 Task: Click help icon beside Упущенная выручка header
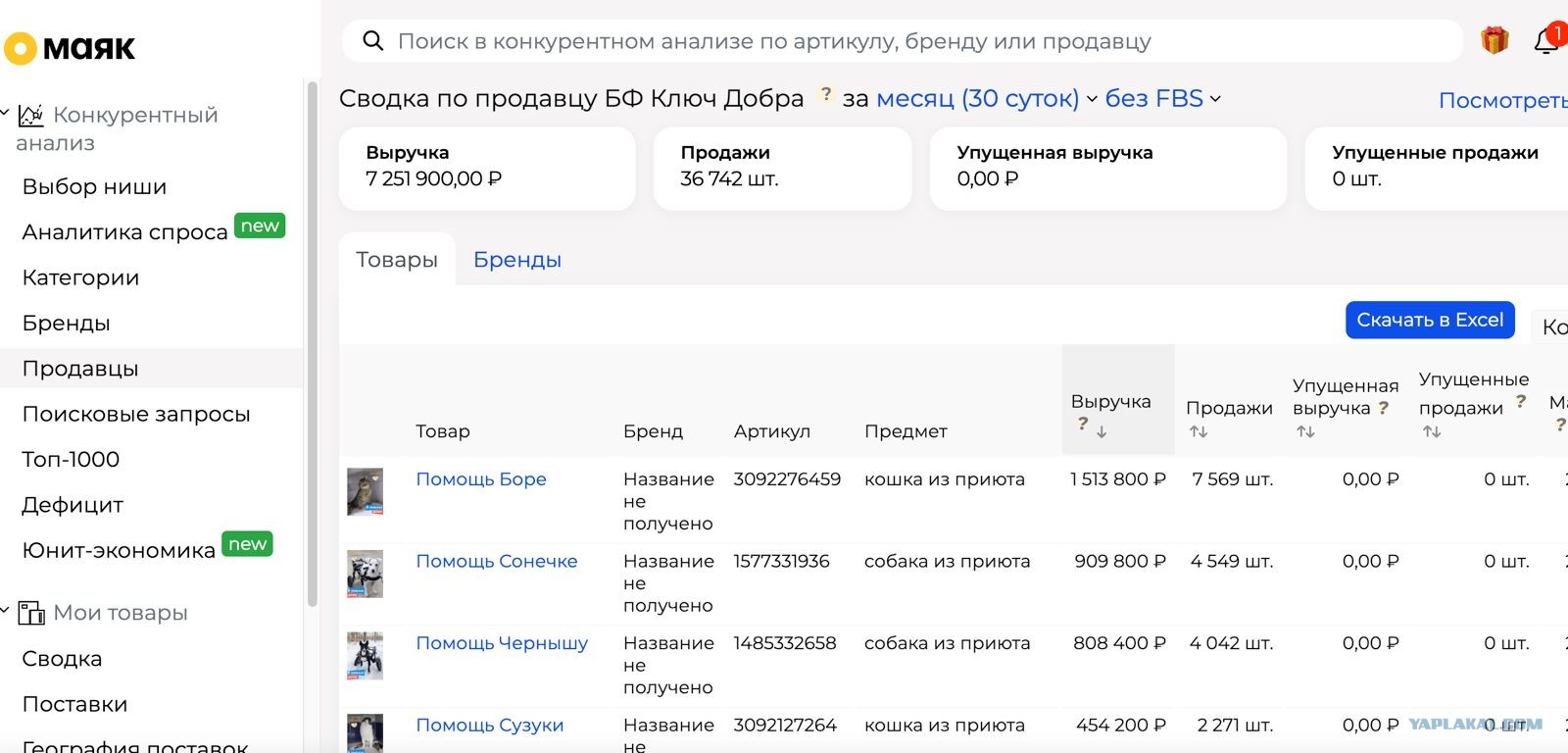[x=1383, y=408]
